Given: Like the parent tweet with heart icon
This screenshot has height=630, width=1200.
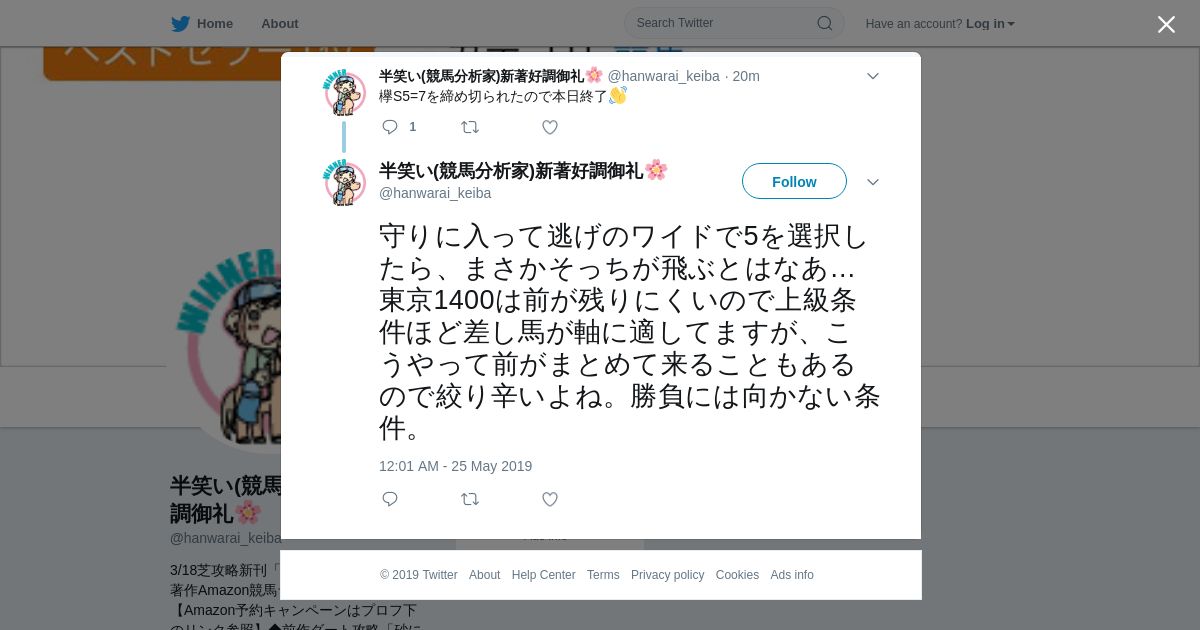Looking at the screenshot, I should (550, 127).
